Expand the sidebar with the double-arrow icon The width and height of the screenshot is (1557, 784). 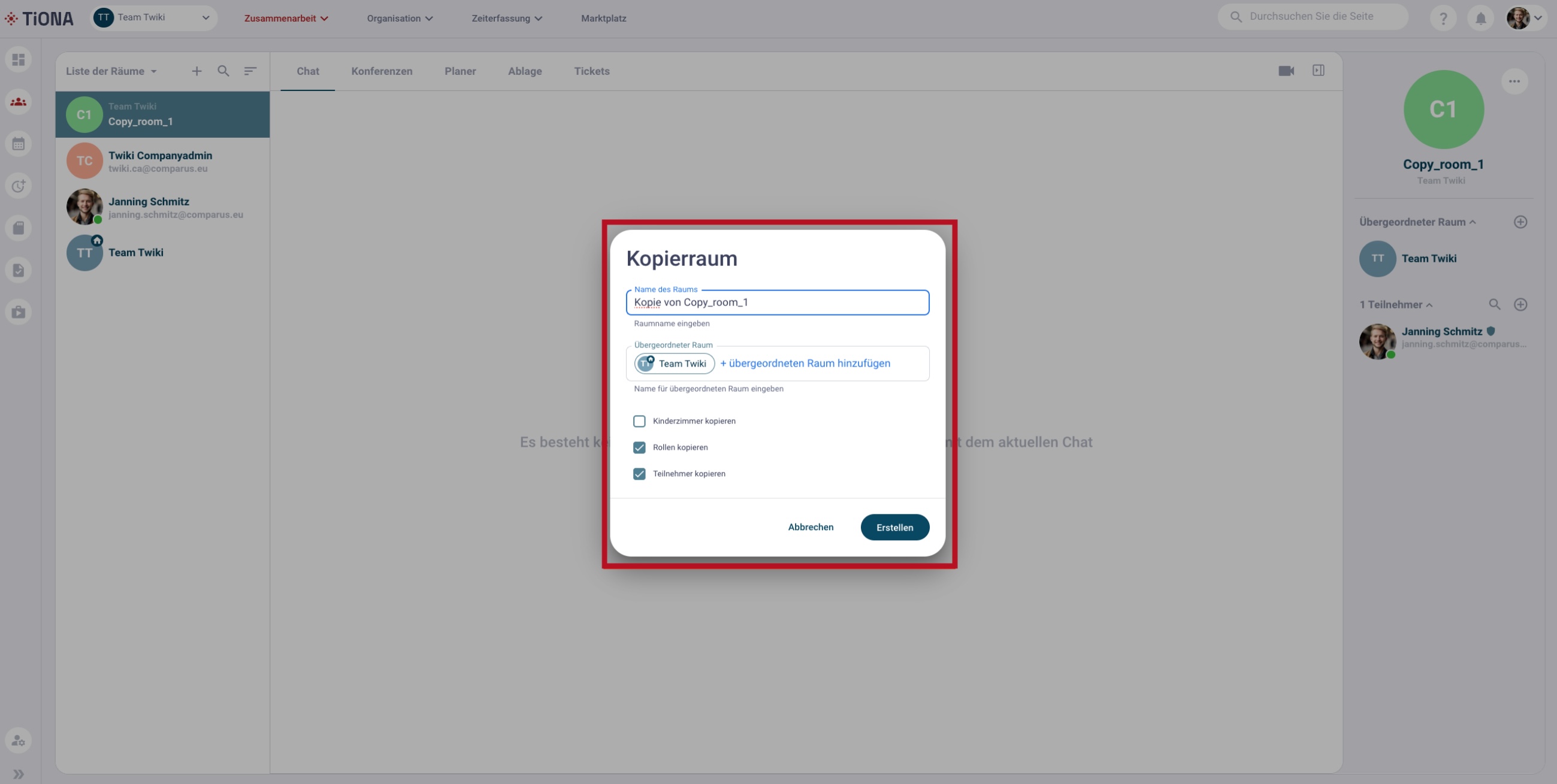19,774
